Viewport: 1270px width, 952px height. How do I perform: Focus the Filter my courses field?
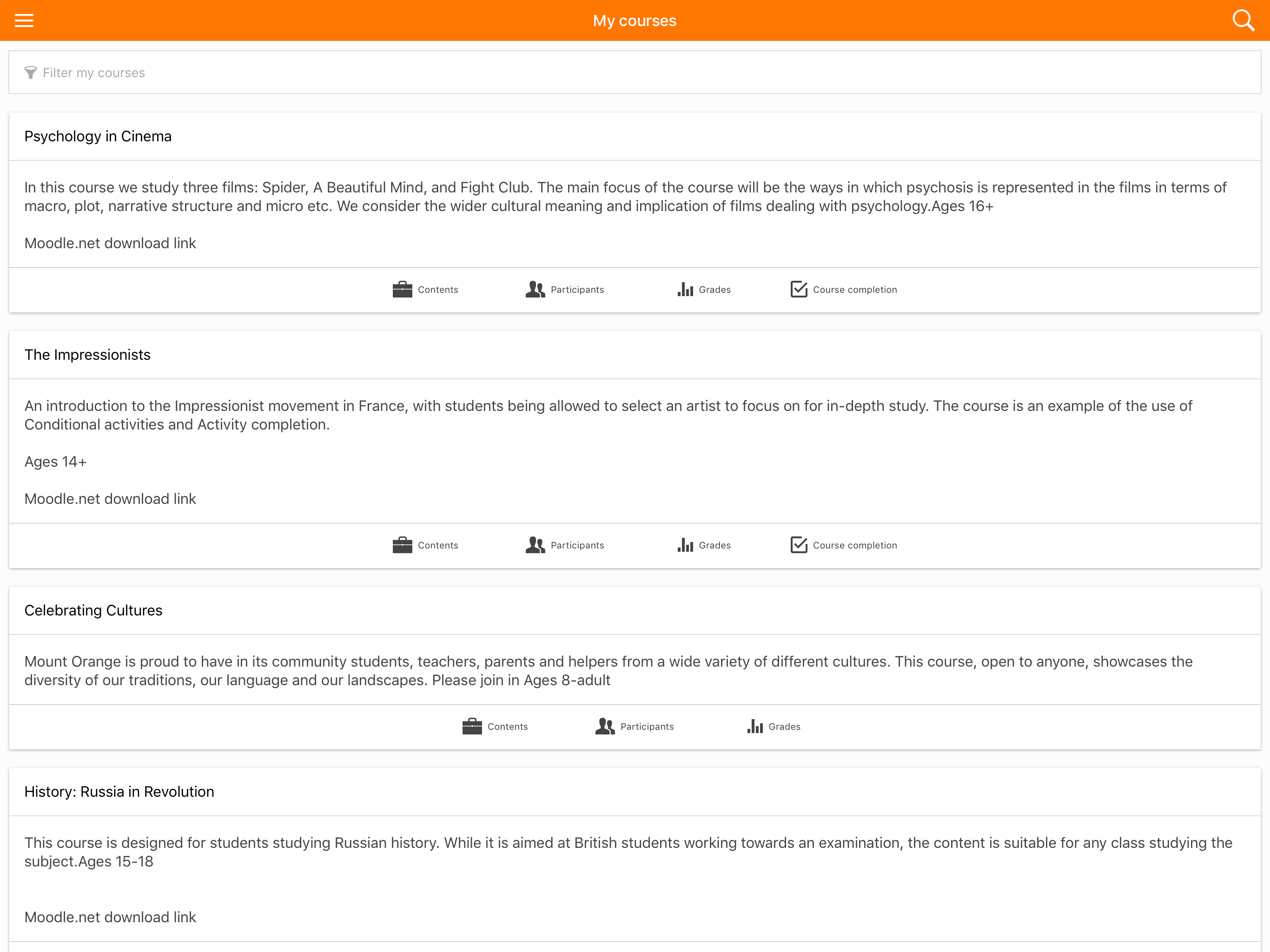(x=635, y=73)
